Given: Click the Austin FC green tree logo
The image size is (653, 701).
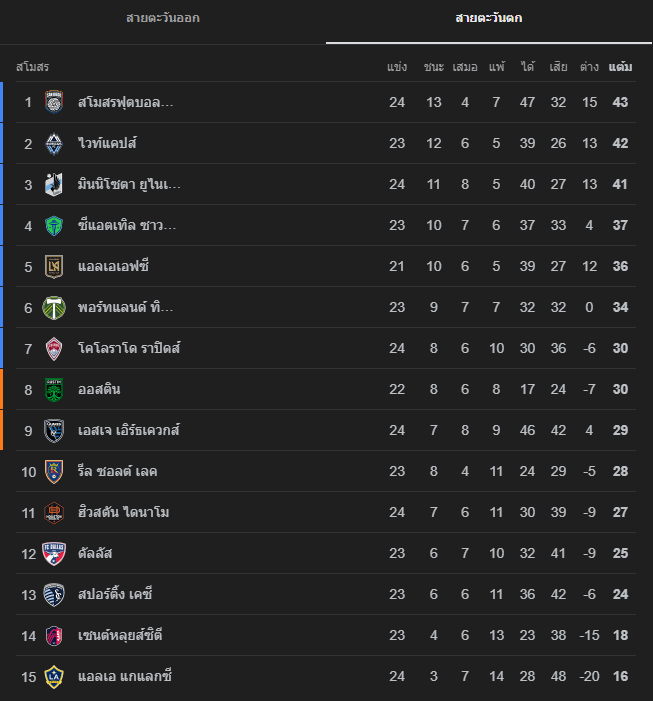Looking at the screenshot, I should [54, 389].
